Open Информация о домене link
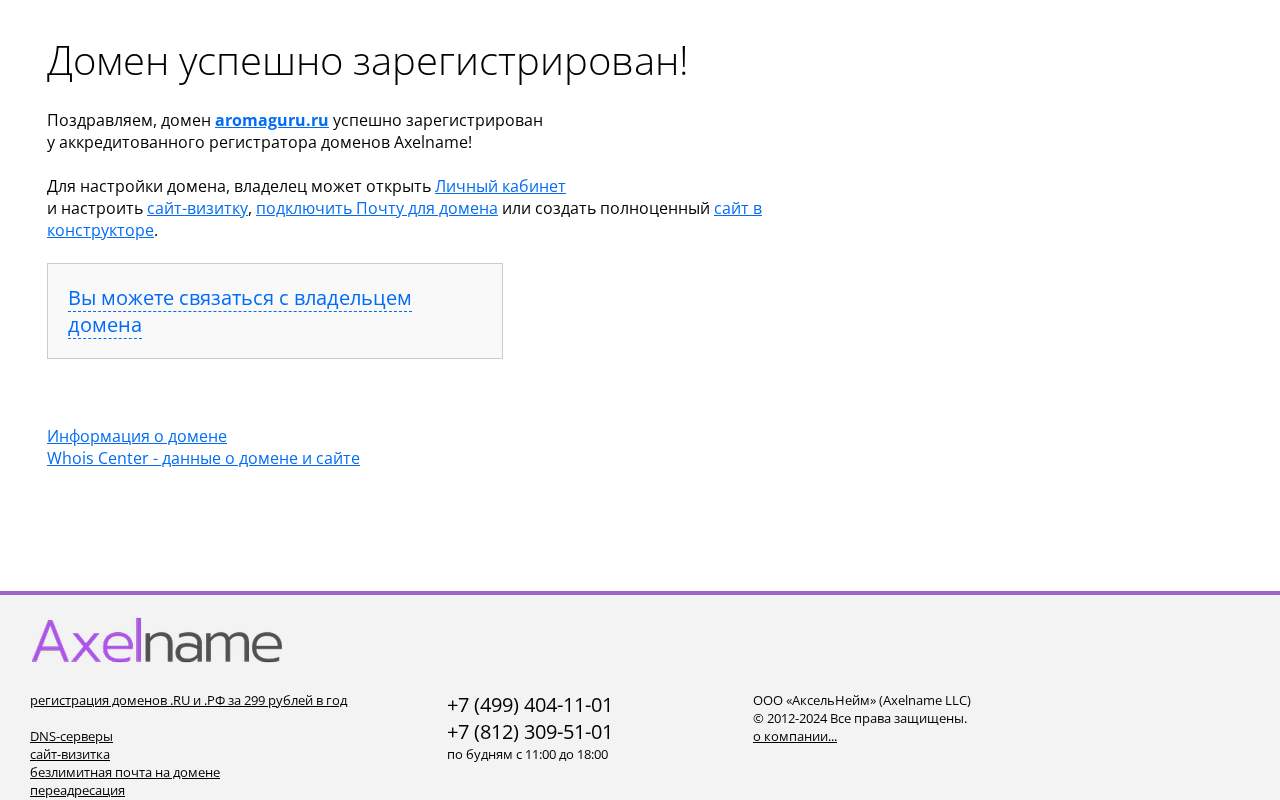 pos(137,436)
